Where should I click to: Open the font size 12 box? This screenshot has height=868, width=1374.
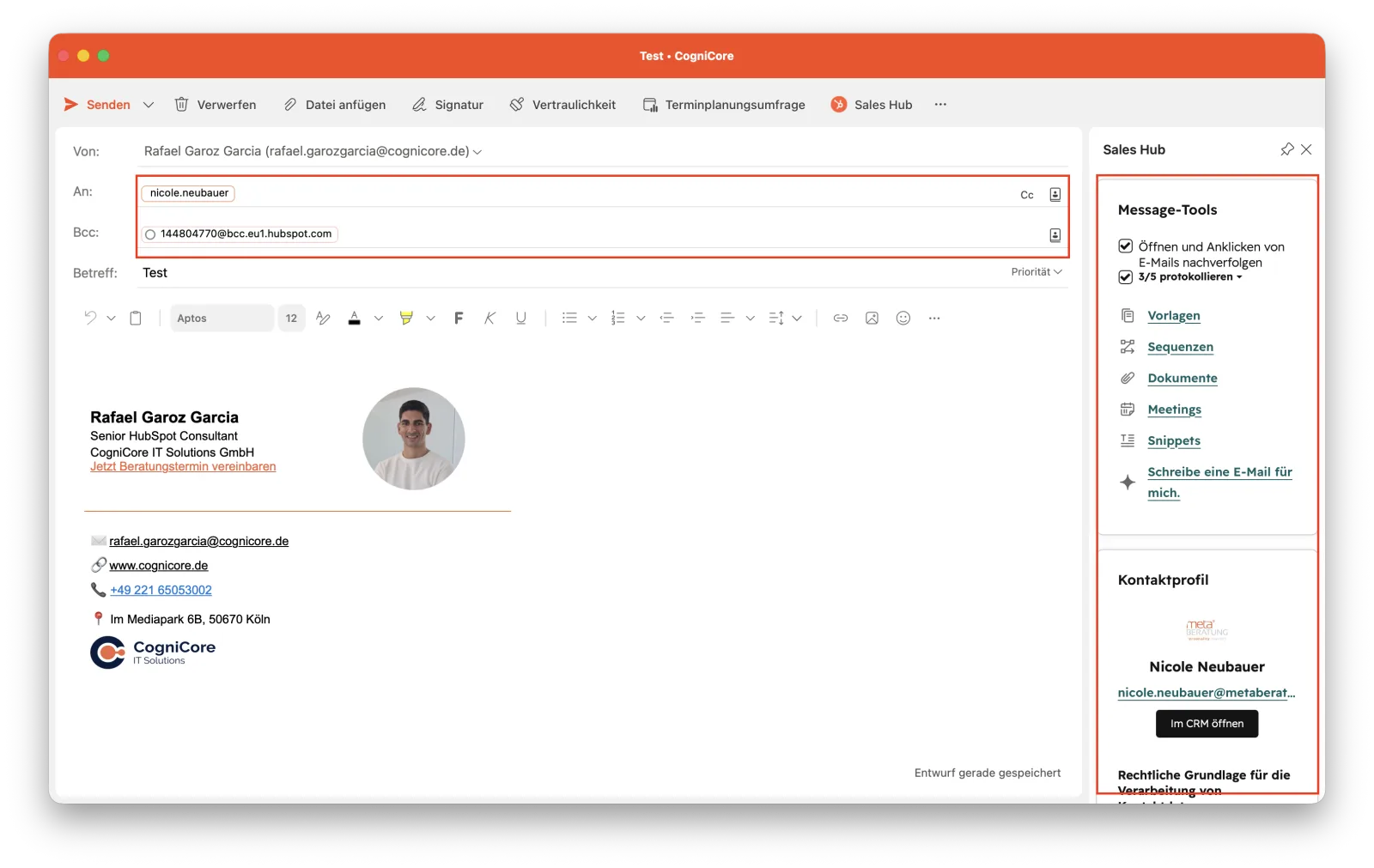click(x=292, y=319)
